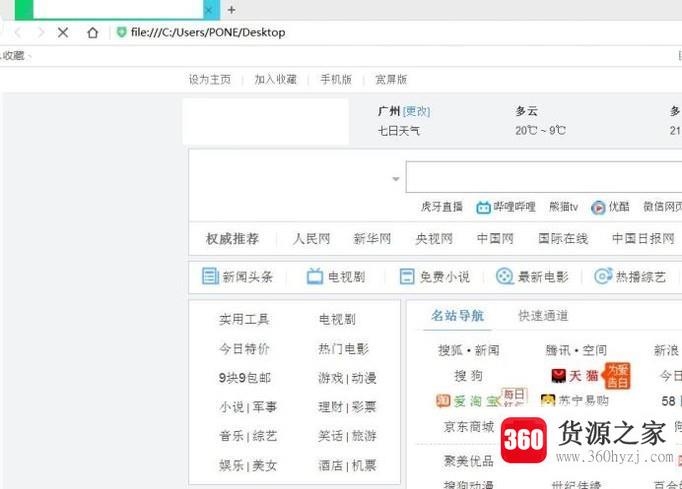Open 旅游 link in left panel
Viewport: 682px width, 489px height.
point(364,436)
